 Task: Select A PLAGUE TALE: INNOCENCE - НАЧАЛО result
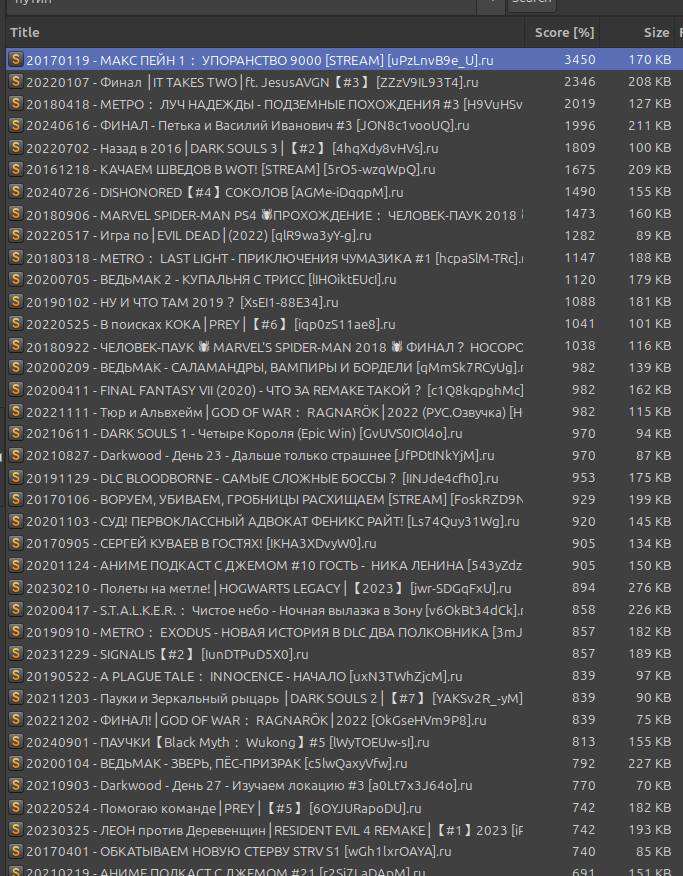coord(344,676)
